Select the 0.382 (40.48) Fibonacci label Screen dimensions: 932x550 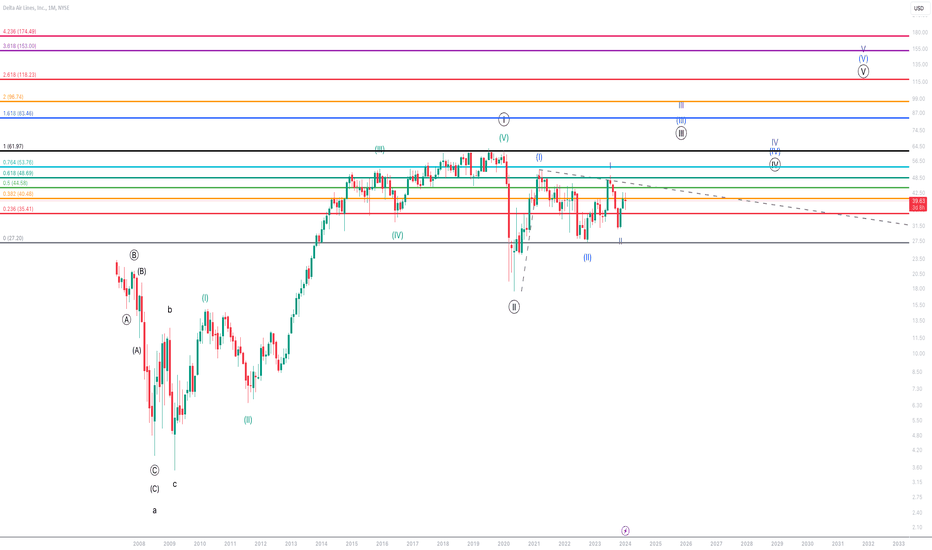pyautogui.click(x=18, y=194)
